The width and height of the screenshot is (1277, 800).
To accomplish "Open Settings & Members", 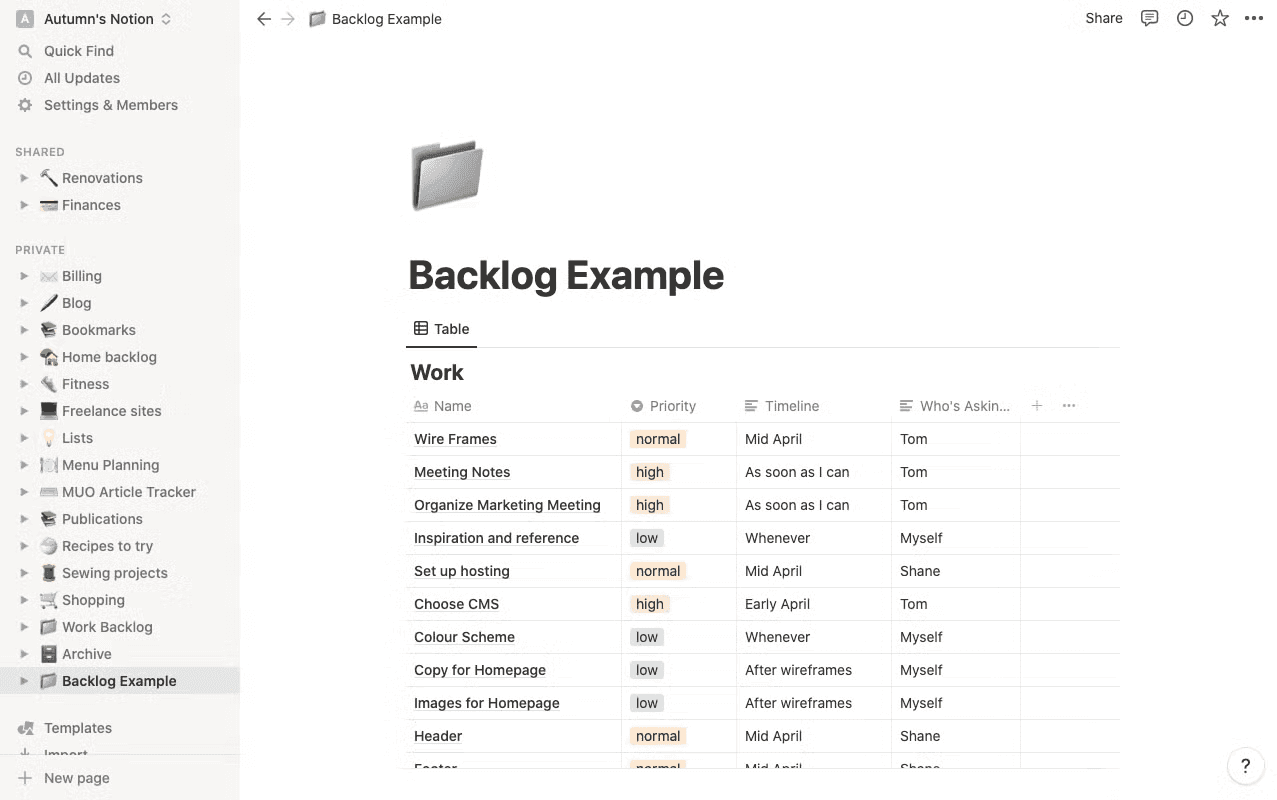I will [110, 104].
